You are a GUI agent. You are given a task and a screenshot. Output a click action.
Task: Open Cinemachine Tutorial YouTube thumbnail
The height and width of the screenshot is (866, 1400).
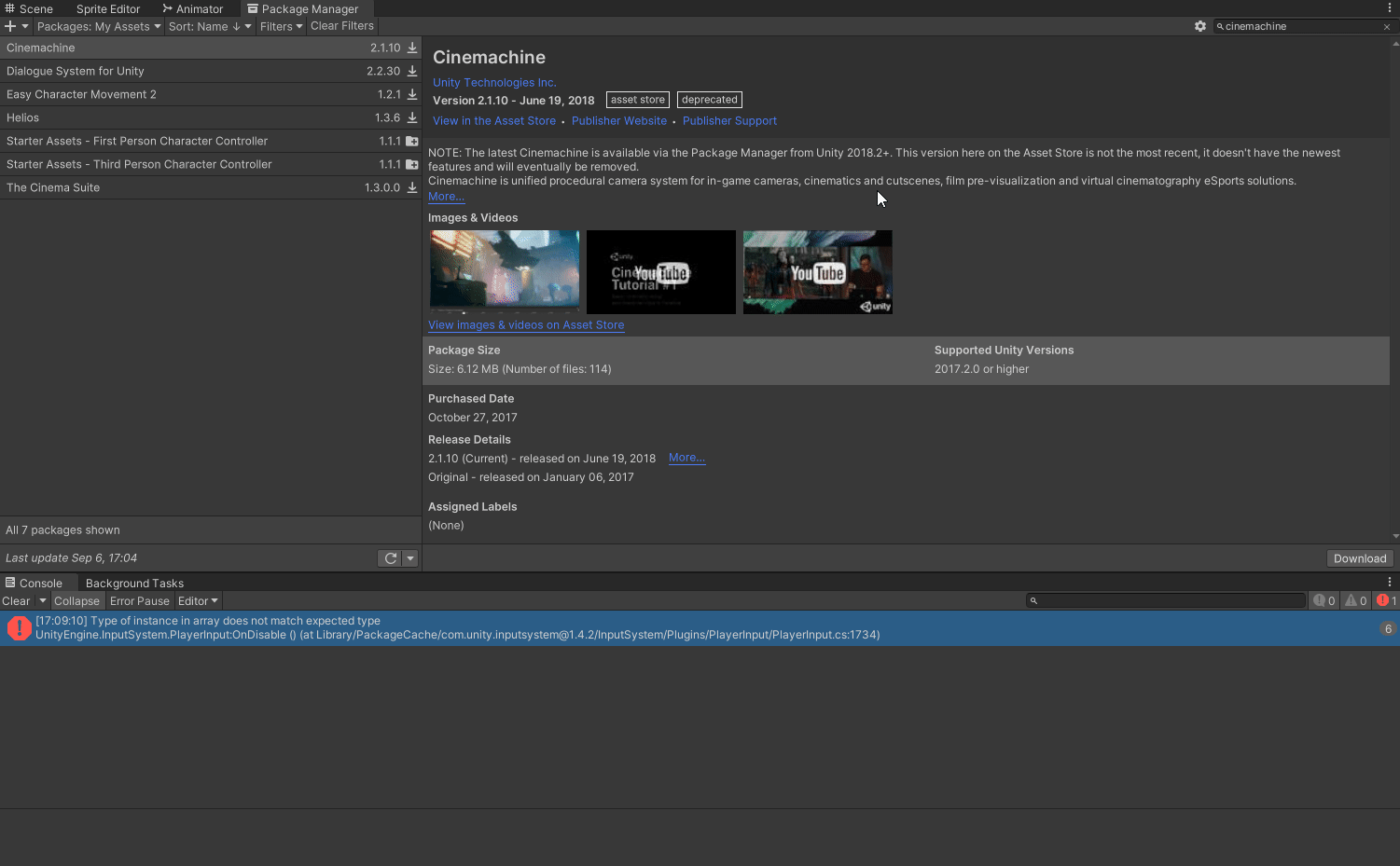tap(661, 271)
